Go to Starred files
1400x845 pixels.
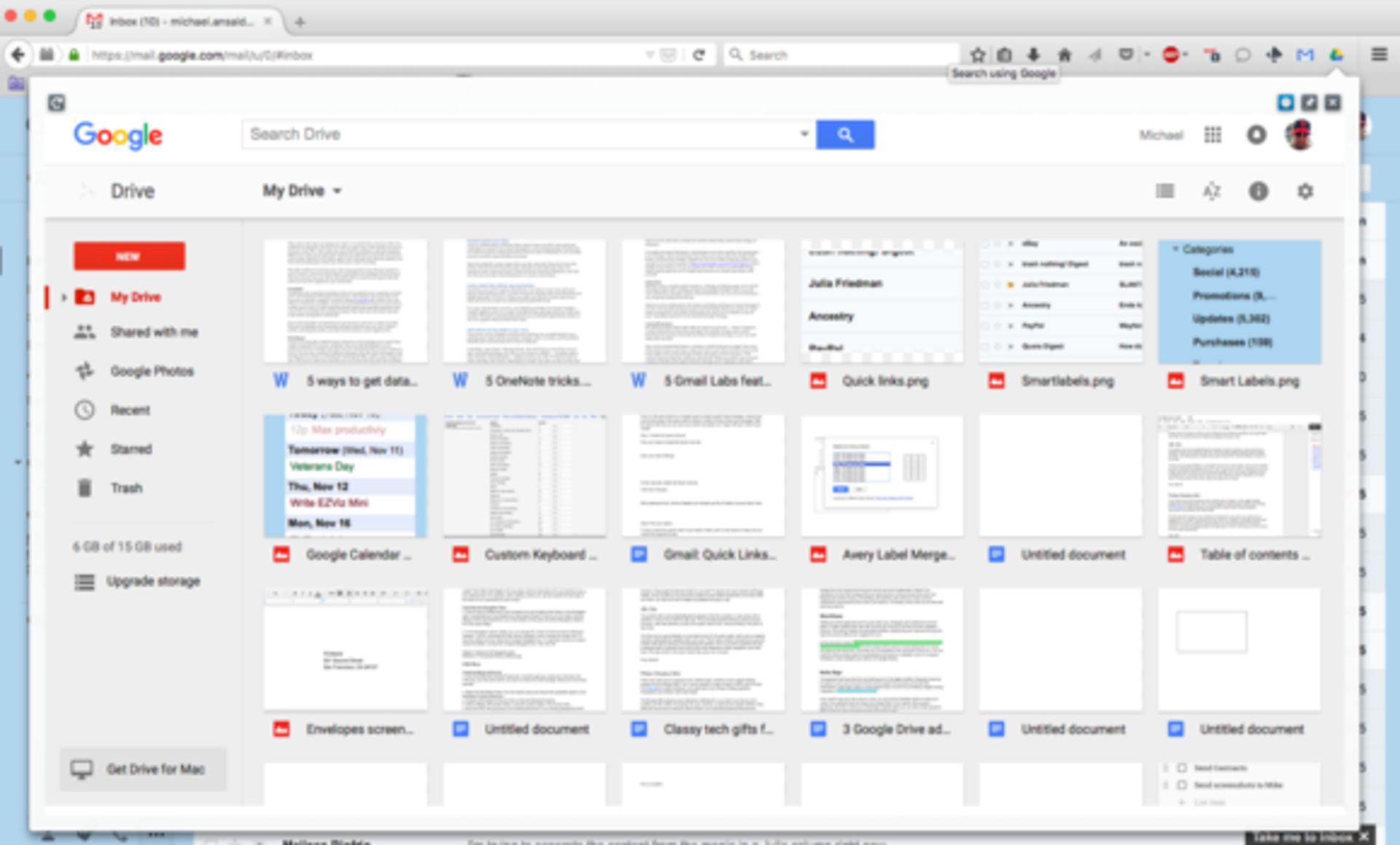tap(131, 449)
